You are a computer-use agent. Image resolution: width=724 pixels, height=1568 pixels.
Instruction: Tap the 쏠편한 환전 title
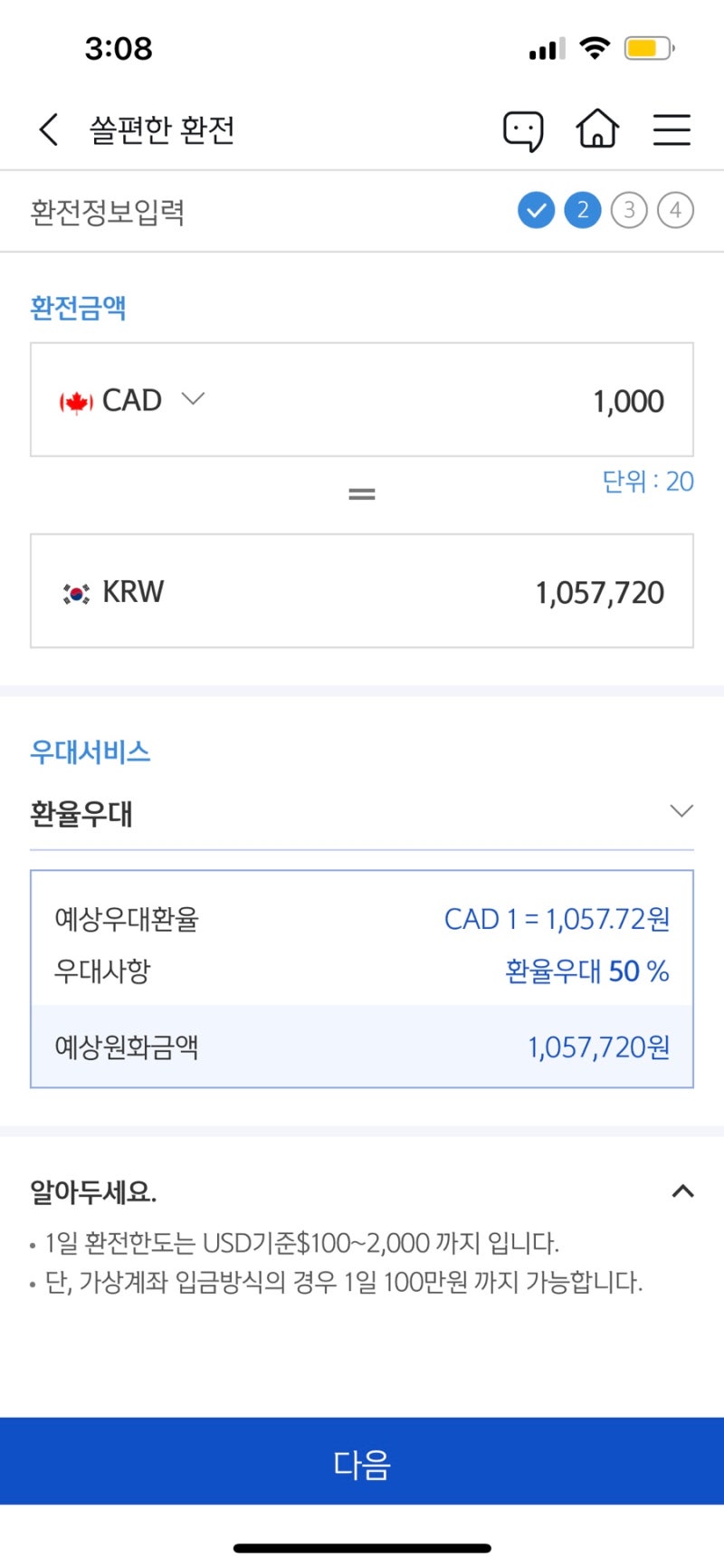point(159,129)
